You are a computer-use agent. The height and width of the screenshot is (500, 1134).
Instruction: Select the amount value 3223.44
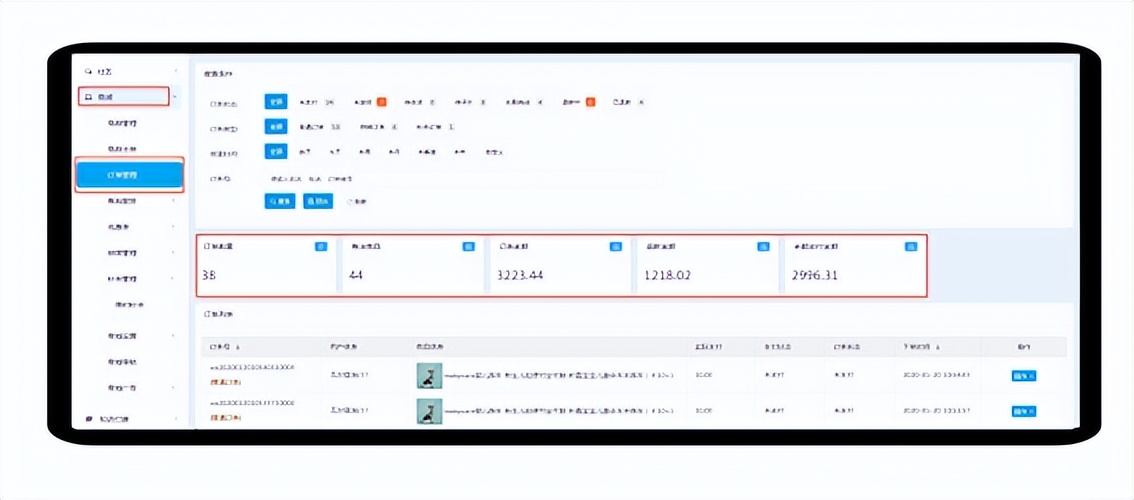[521, 275]
